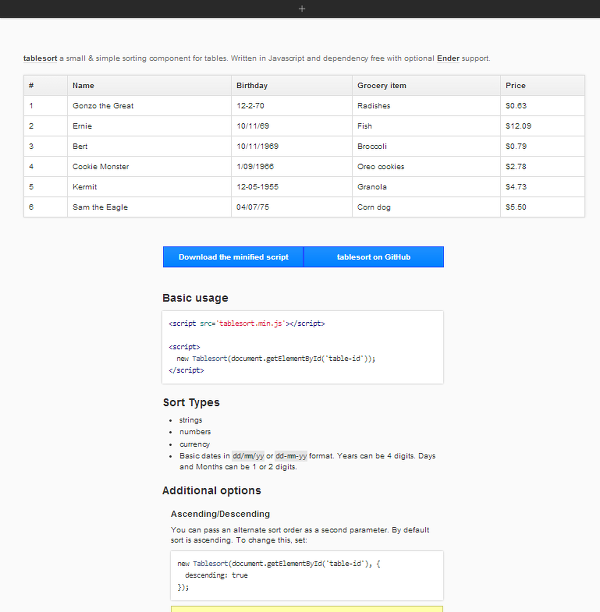Sort the table by the # column header
The image size is (600, 612).
pyautogui.click(x=46, y=85)
